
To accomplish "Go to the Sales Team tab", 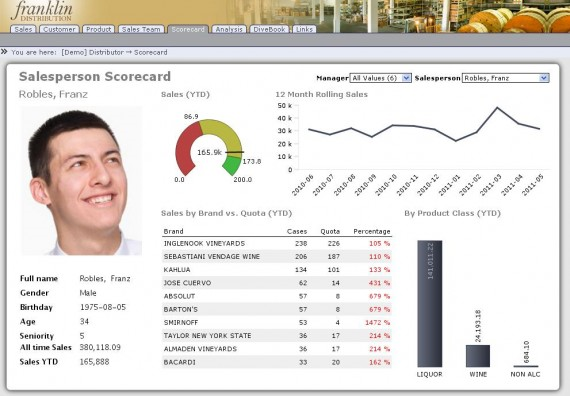I will 141,29.
